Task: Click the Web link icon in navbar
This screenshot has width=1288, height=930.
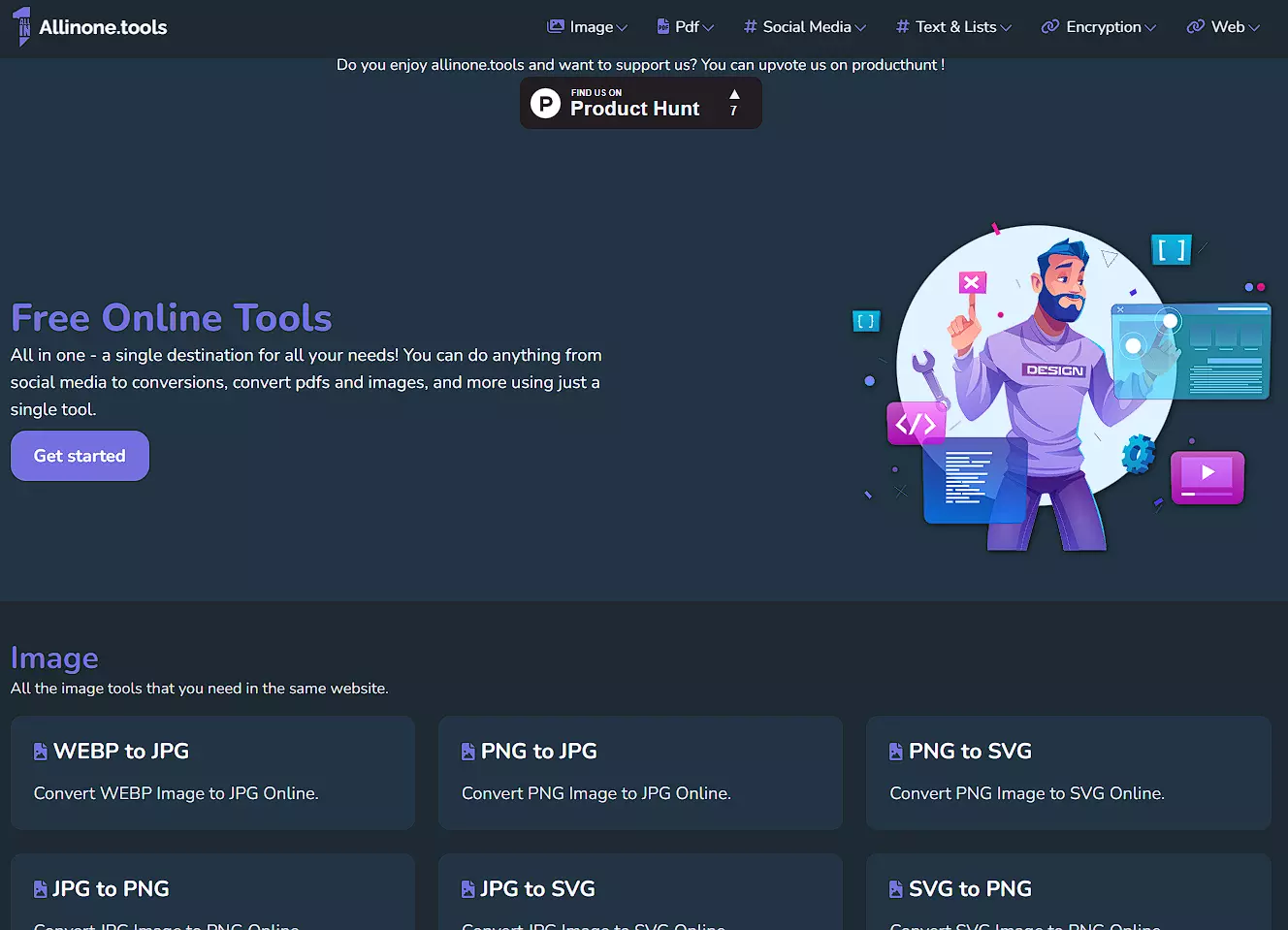Action: click(x=1195, y=27)
